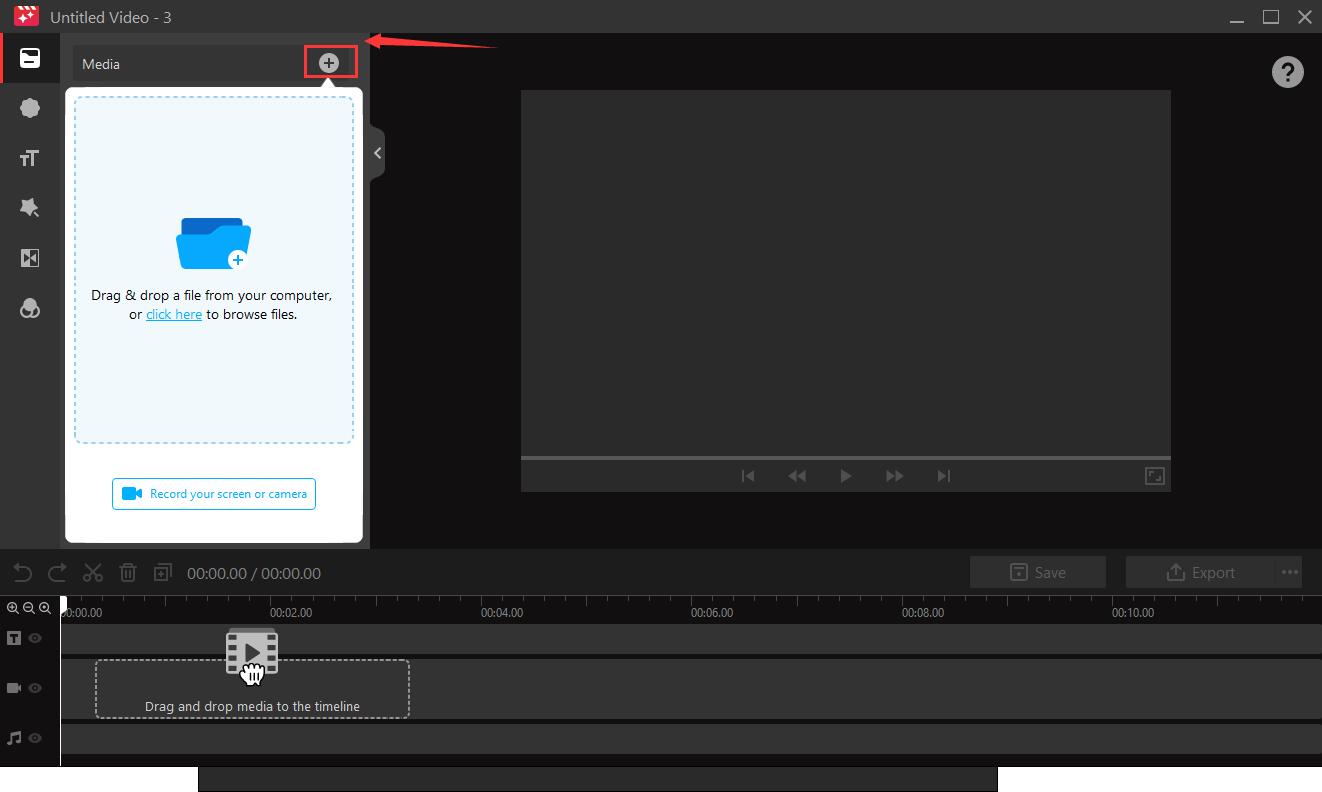Click 'Record your screen or camera'

coord(213,493)
